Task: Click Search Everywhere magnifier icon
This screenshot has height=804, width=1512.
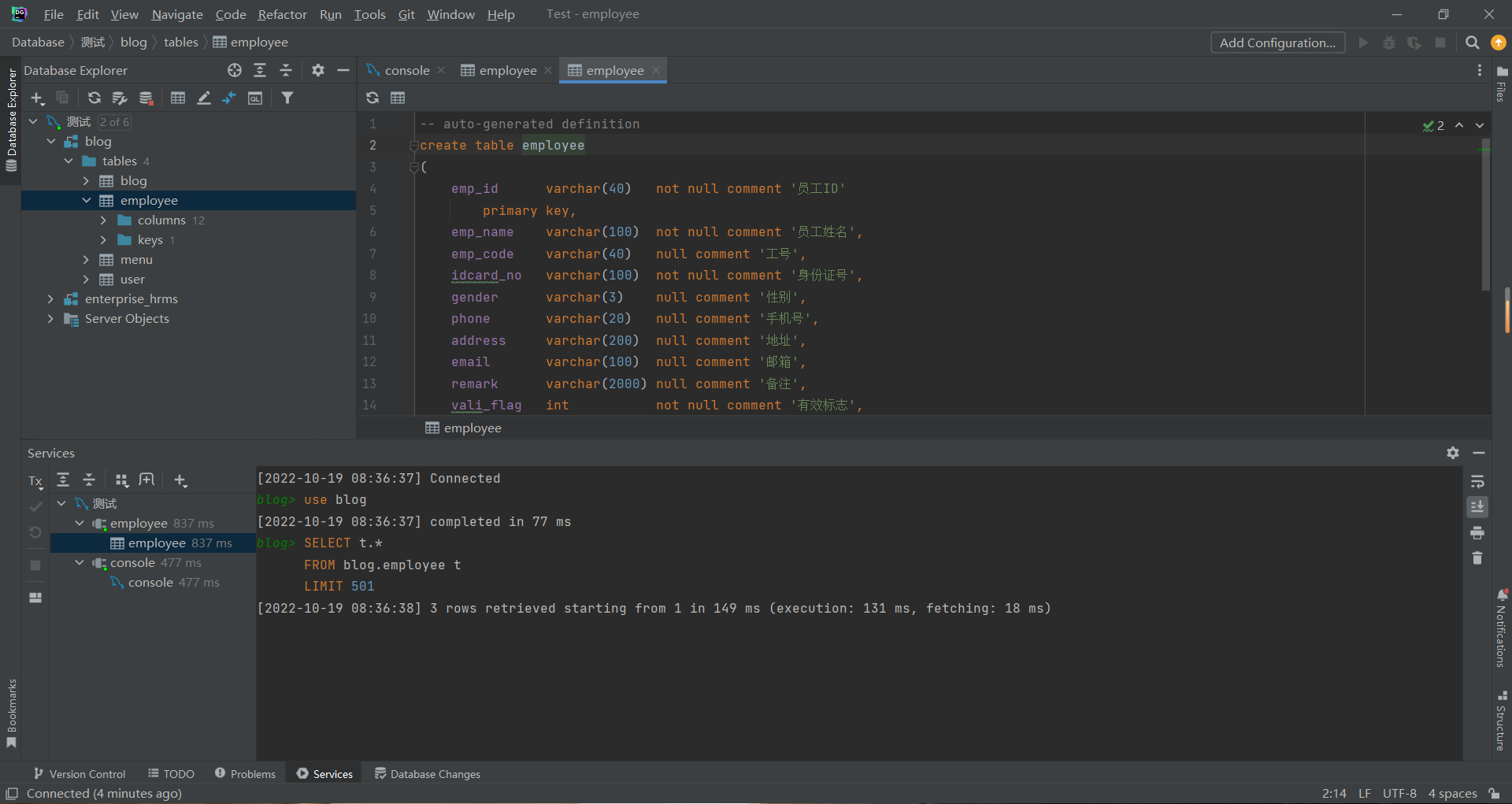Action: click(1472, 43)
